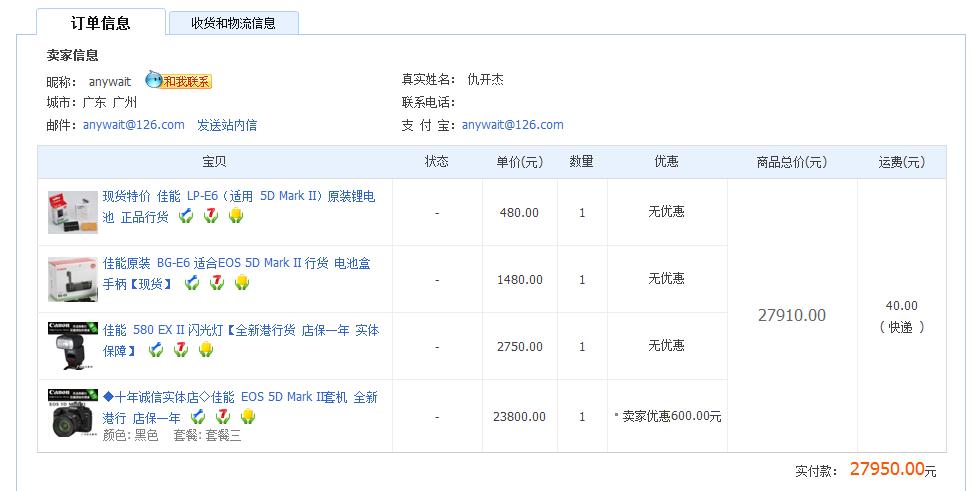Click the unit price 2750.00
972x491 pixels.
click(x=519, y=347)
